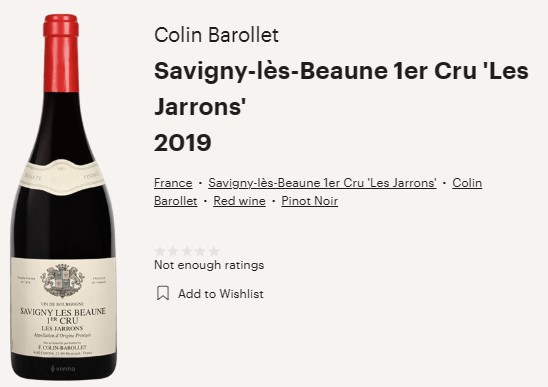Click the red capsule on bottle top
The width and height of the screenshot is (548, 387).
point(61,53)
